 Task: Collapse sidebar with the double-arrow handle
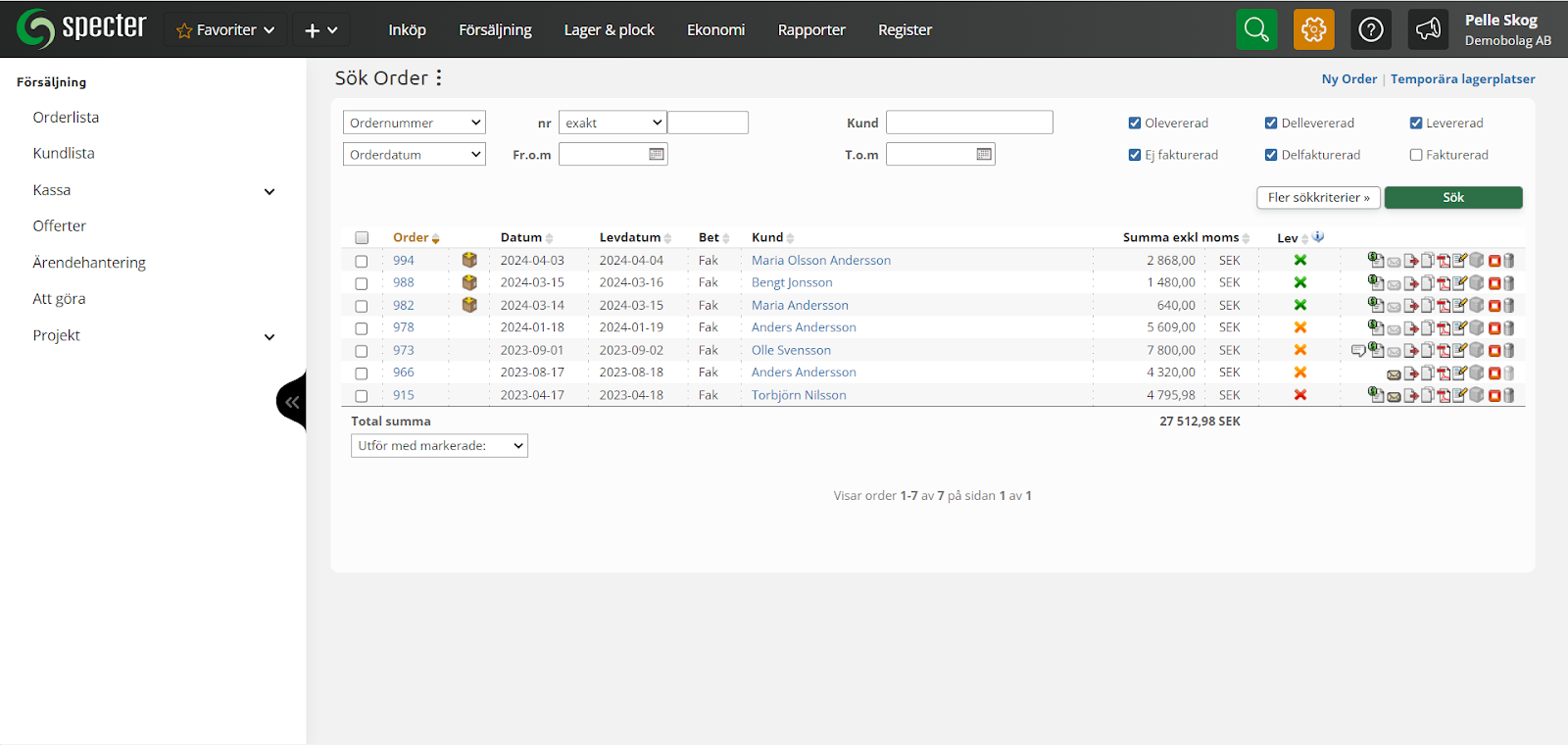click(292, 402)
